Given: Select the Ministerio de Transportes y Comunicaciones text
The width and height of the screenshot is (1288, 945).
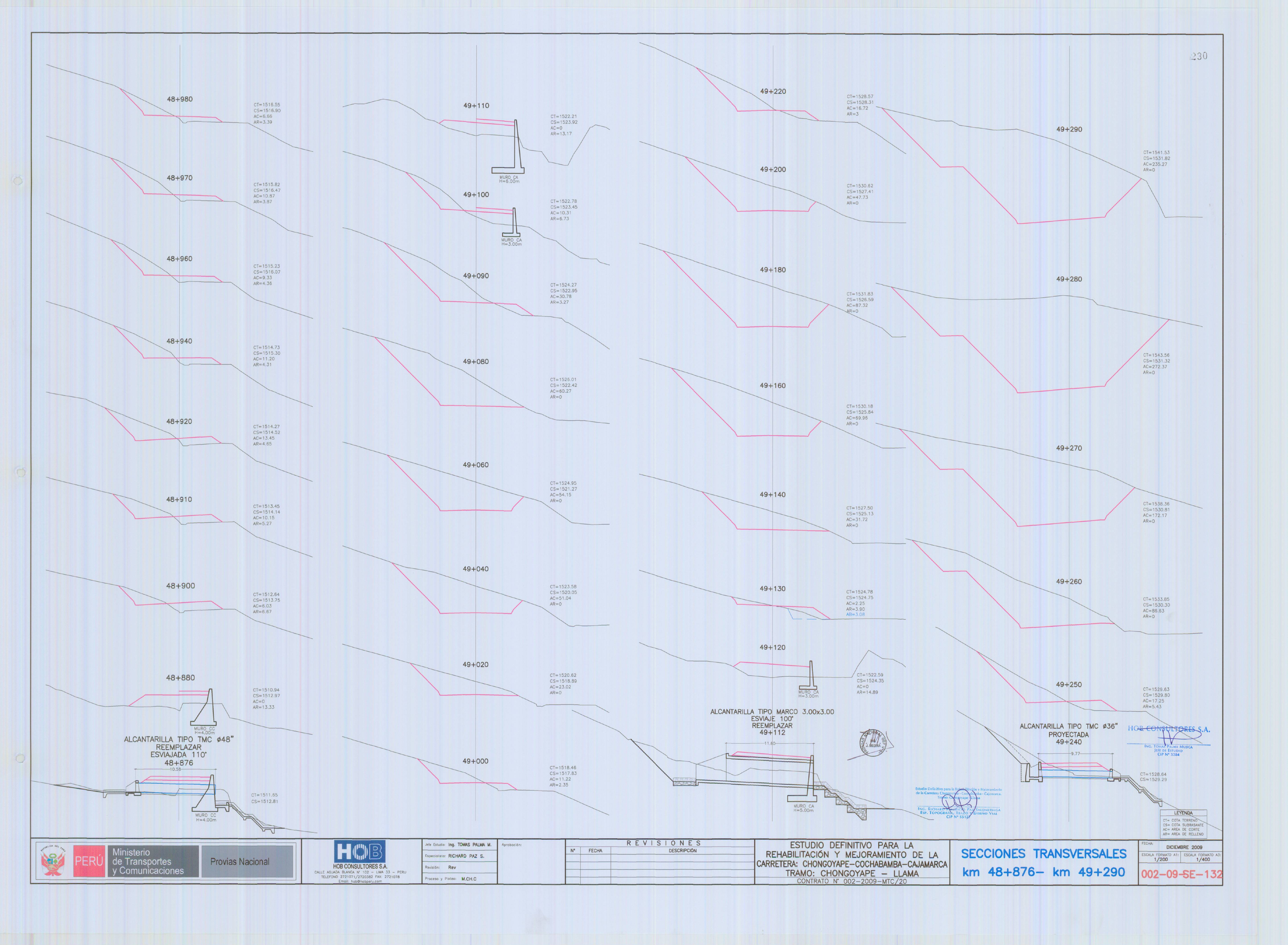Looking at the screenshot, I should pyautogui.click(x=148, y=862).
